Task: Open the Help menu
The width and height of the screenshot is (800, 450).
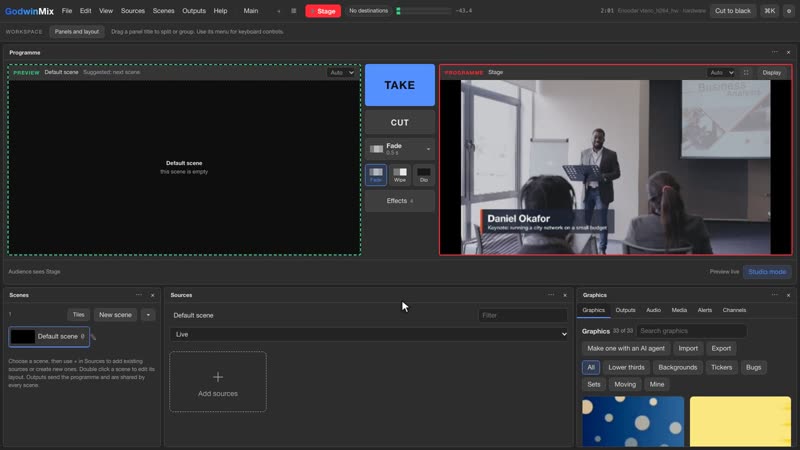Action: click(220, 11)
